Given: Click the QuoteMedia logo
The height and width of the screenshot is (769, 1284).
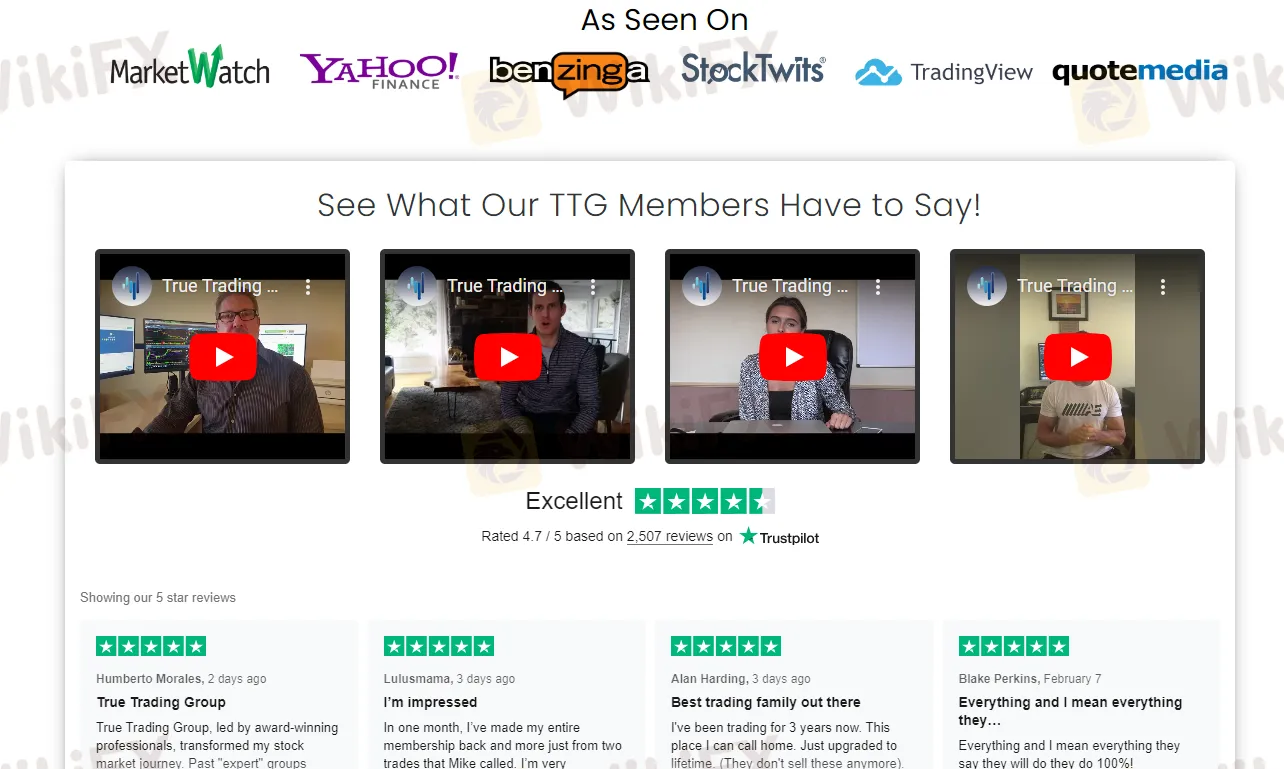Looking at the screenshot, I should (1140, 71).
